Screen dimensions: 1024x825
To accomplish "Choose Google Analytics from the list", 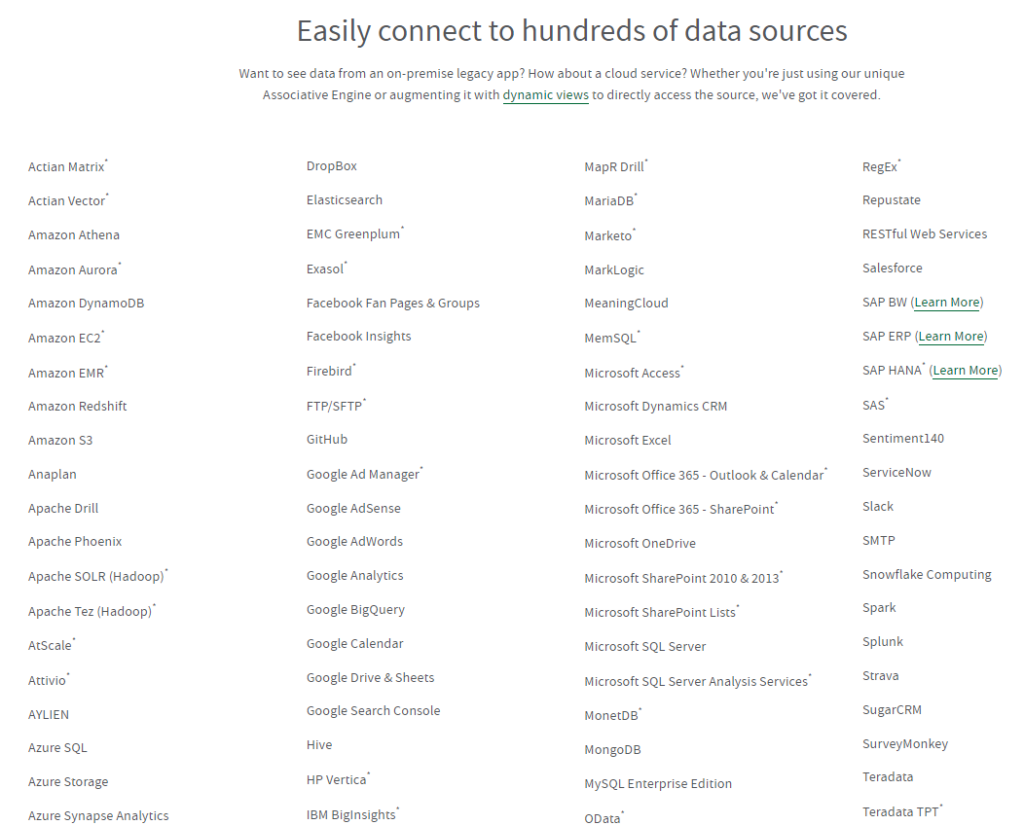I will 355,576.
